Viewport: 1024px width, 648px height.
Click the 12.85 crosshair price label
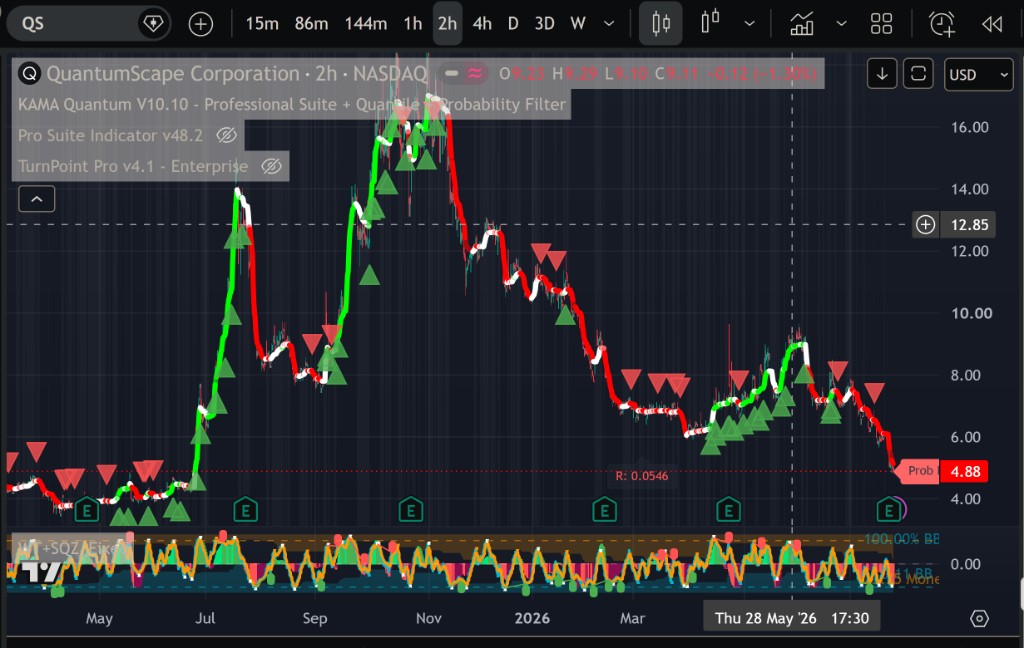click(x=969, y=225)
